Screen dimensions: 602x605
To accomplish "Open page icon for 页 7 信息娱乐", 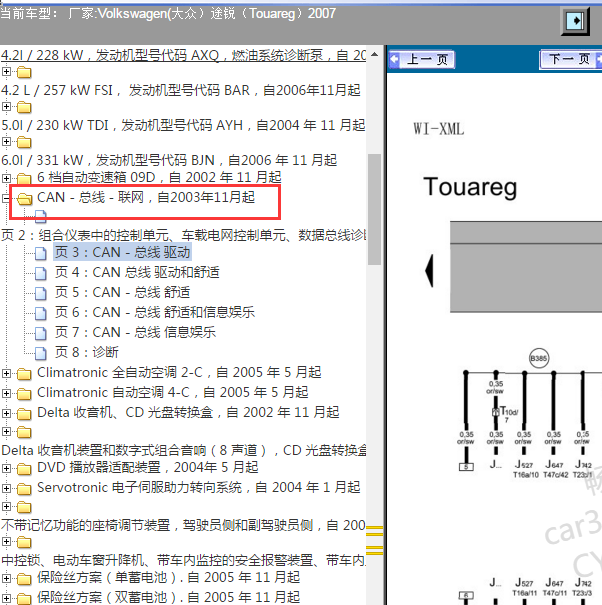I will coord(41,333).
